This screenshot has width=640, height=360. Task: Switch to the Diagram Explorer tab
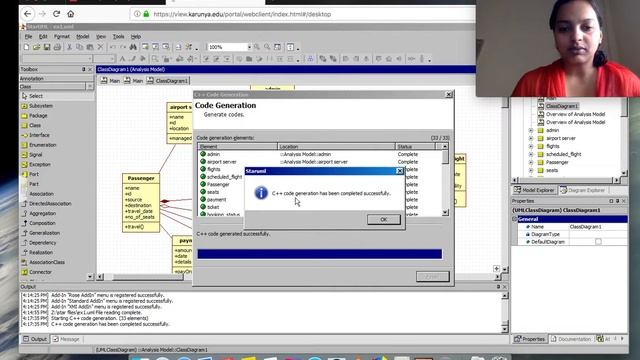(x=582, y=190)
